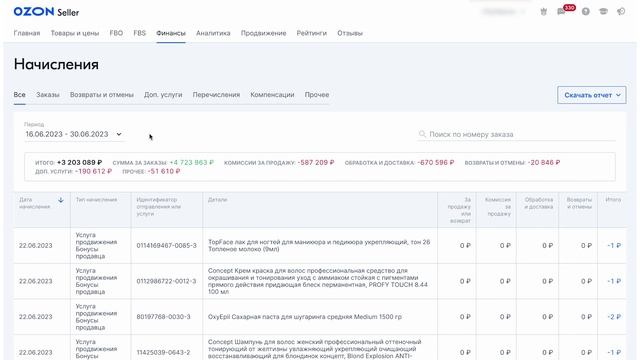The height and width of the screenshot is (360, 640).
Task: Click the search magnifier icon
Action: [x=422, y=134]
